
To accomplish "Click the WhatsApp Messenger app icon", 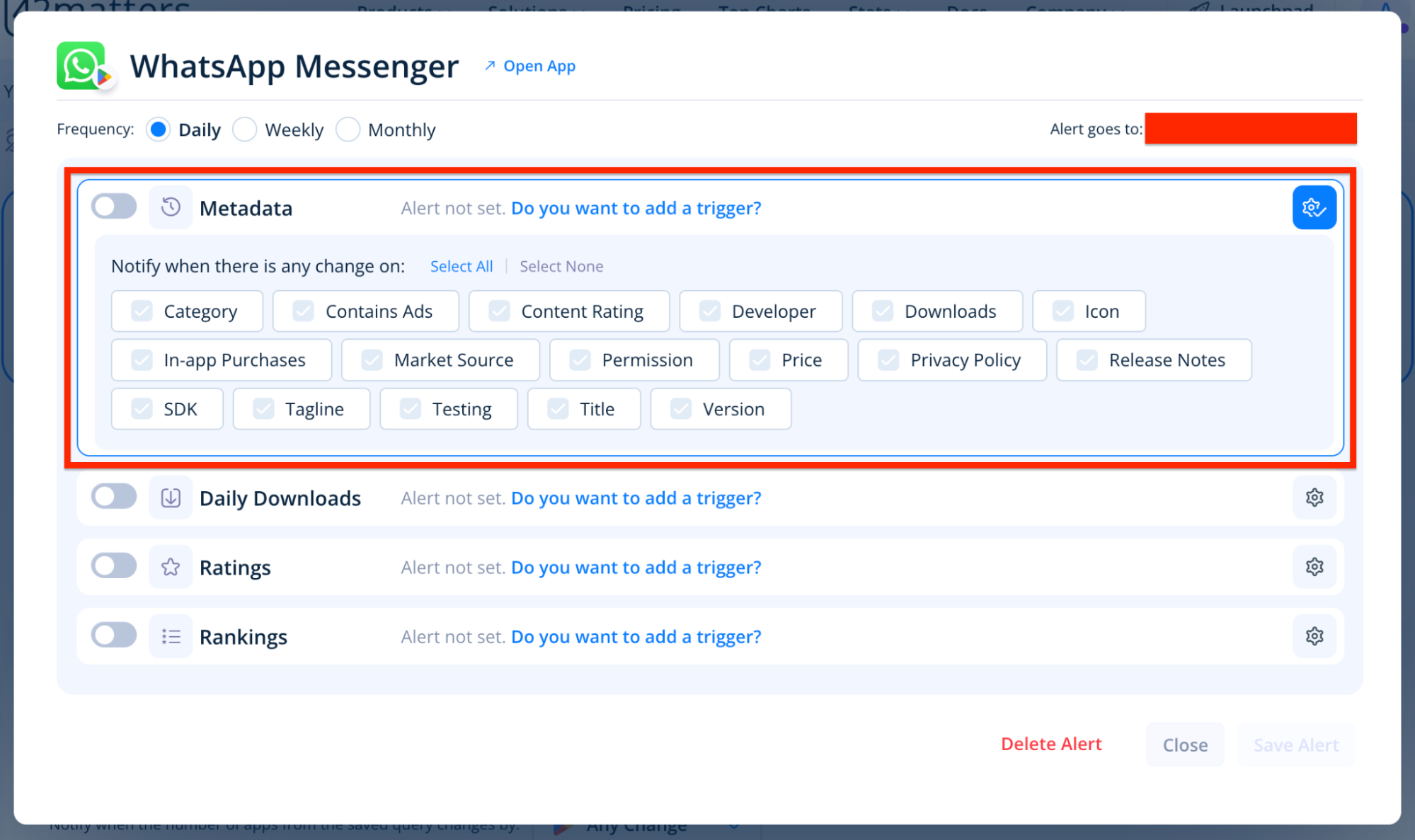I will 82,66.
